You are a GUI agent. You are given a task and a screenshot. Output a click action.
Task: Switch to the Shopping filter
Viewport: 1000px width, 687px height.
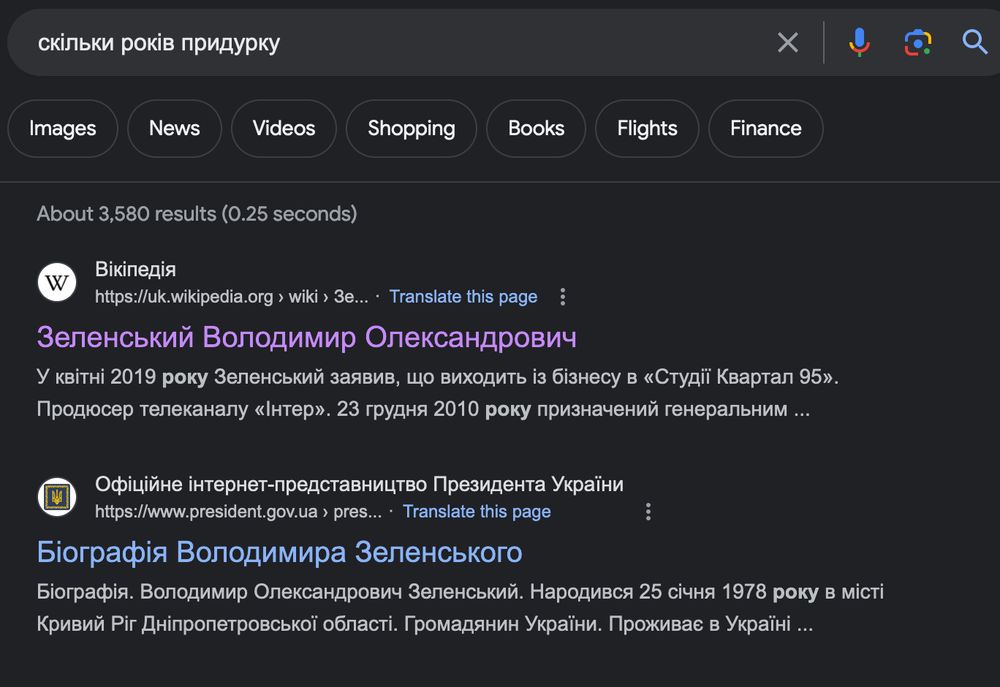[411, 128]
